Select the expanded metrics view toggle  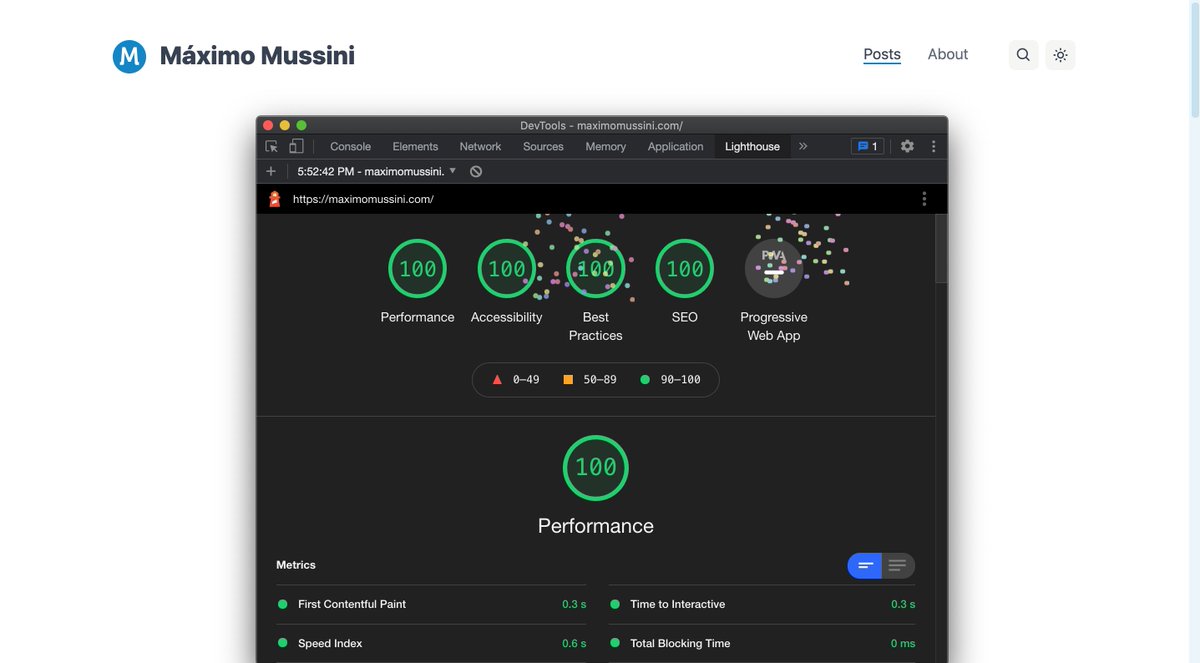tap(898, 566)
